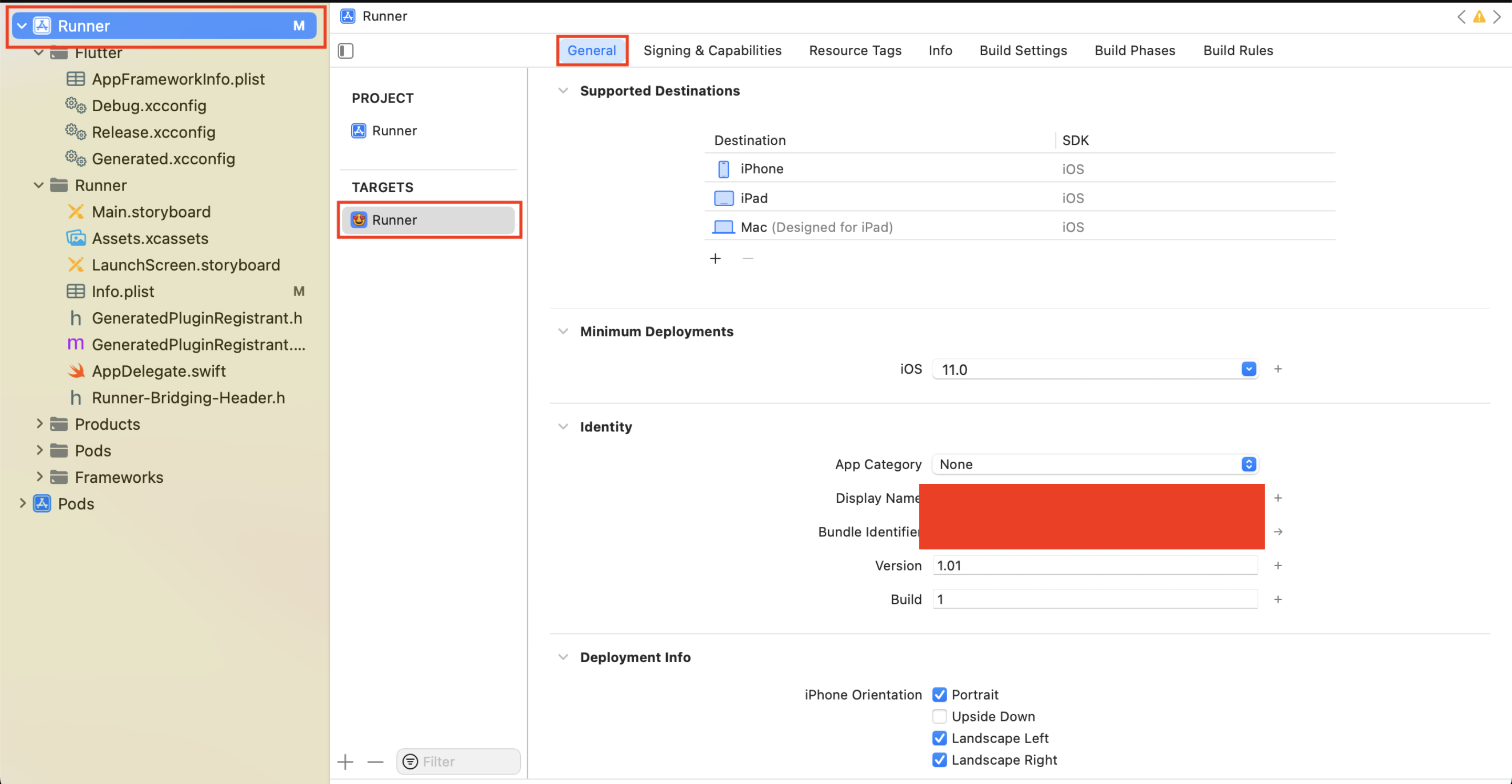Click the add target plus button at bottom

click(x=346, y=762)
